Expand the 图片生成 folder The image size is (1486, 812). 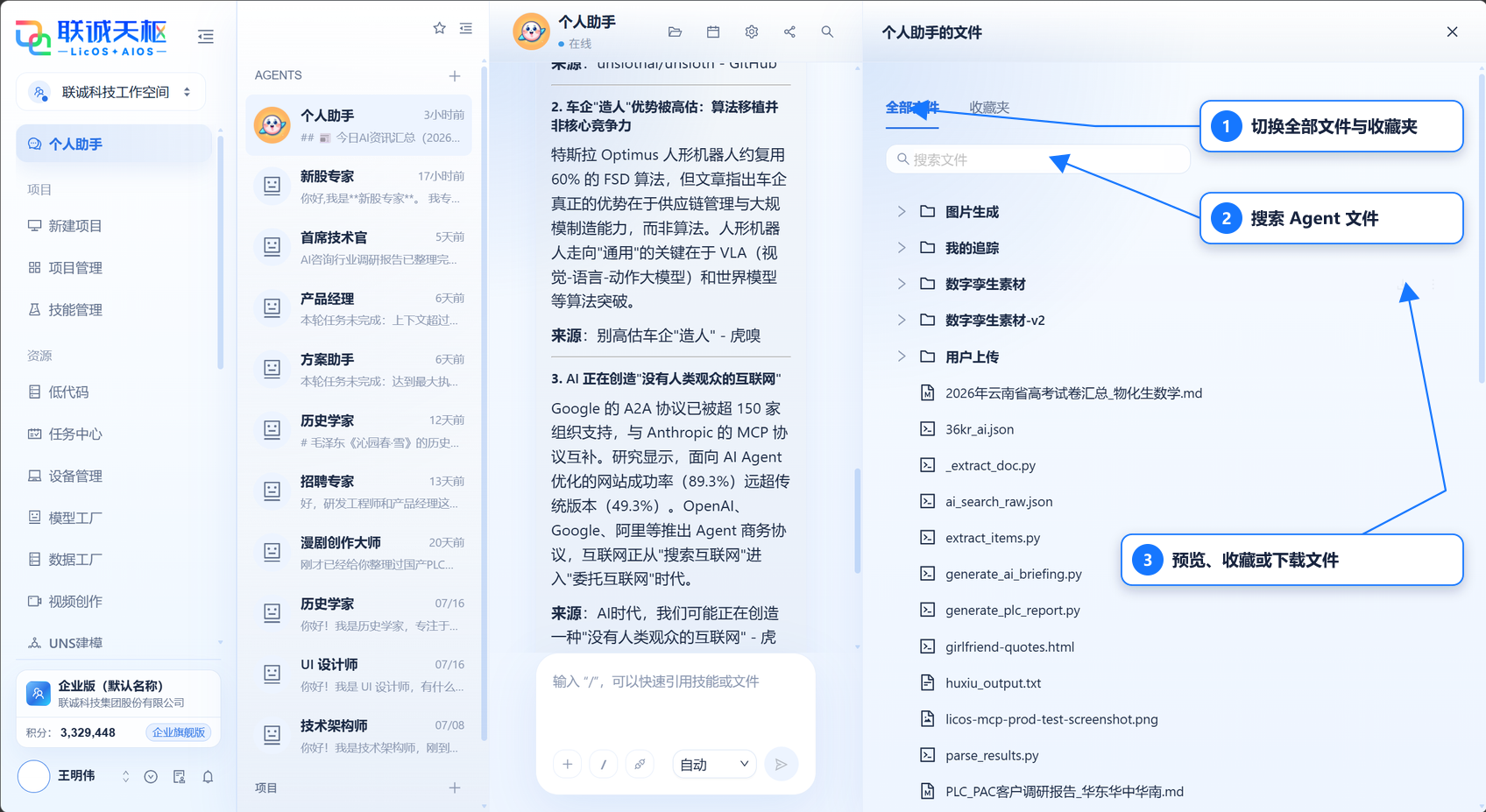point(902,211)
